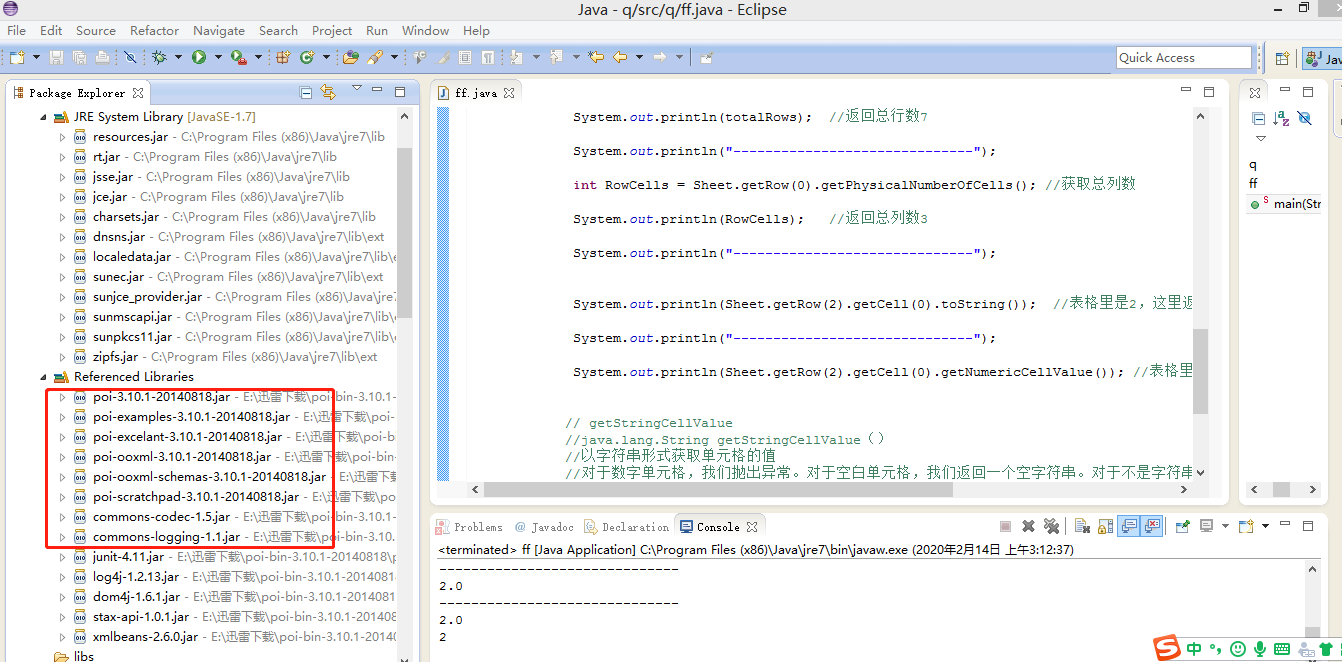
Task: Select the Java perspective button
Action: 1324,58
